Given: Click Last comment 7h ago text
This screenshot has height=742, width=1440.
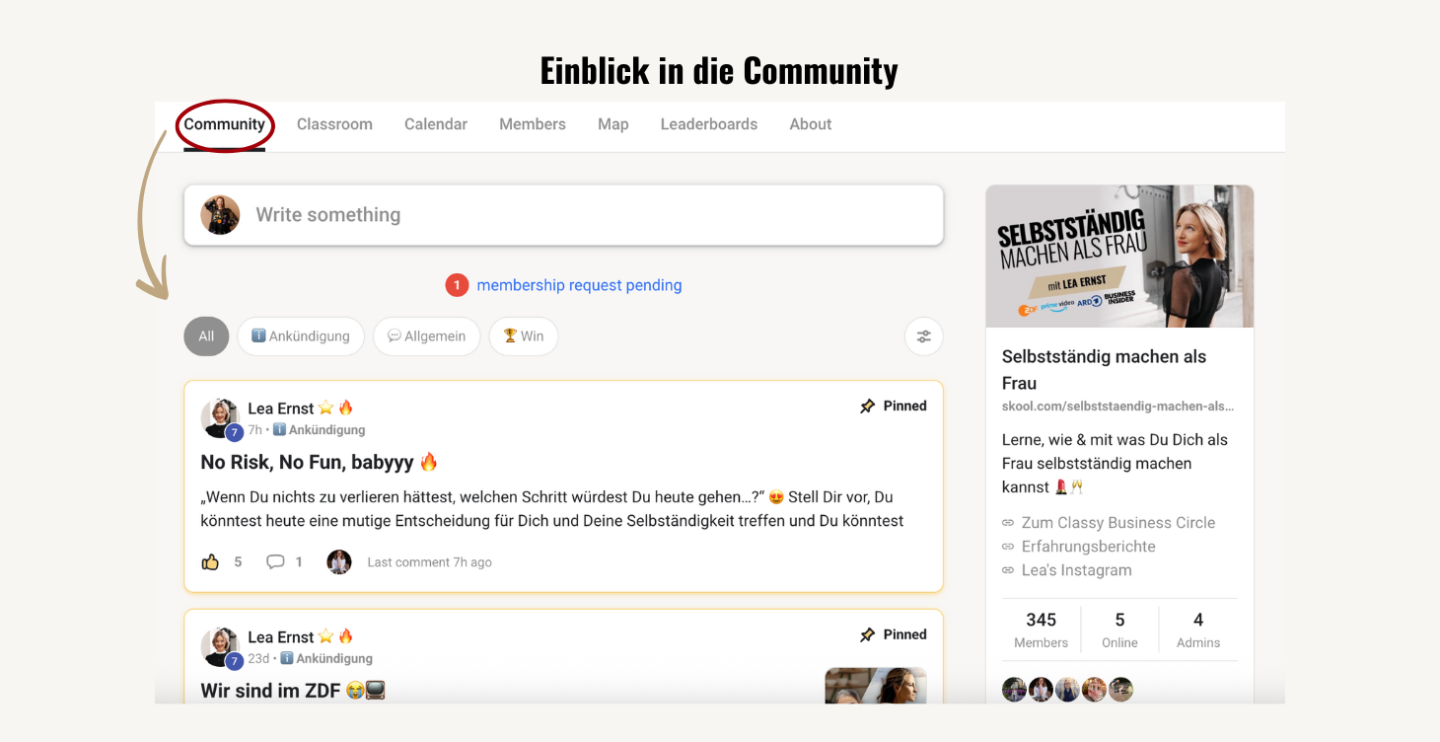Looking at the screenshot, I should pos(429,562).
